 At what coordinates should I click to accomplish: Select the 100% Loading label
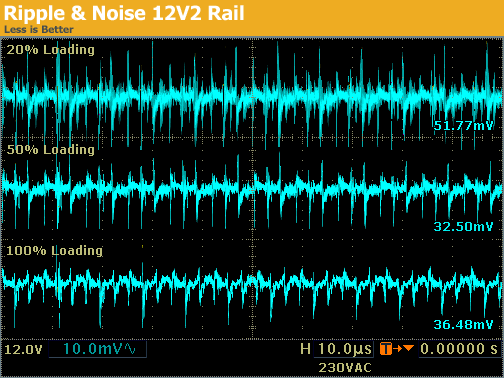54,251
